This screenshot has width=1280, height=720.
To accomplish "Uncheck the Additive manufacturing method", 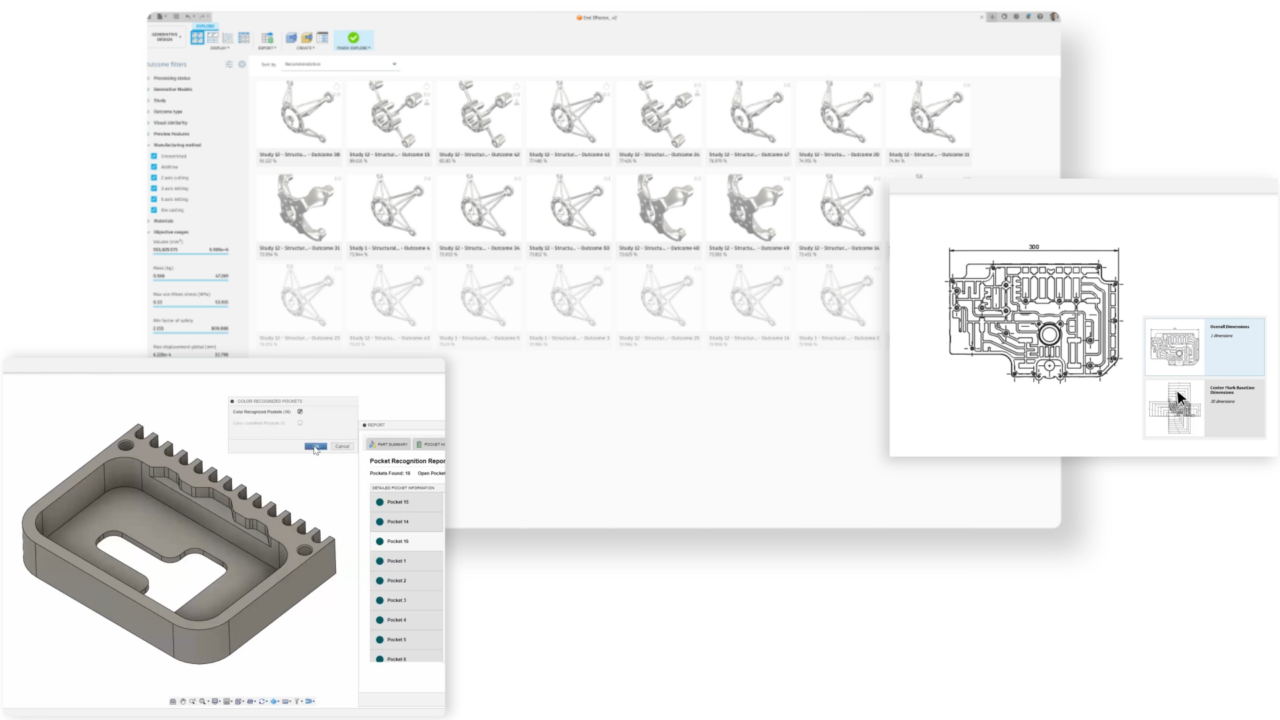I will [x=154, y=167].
